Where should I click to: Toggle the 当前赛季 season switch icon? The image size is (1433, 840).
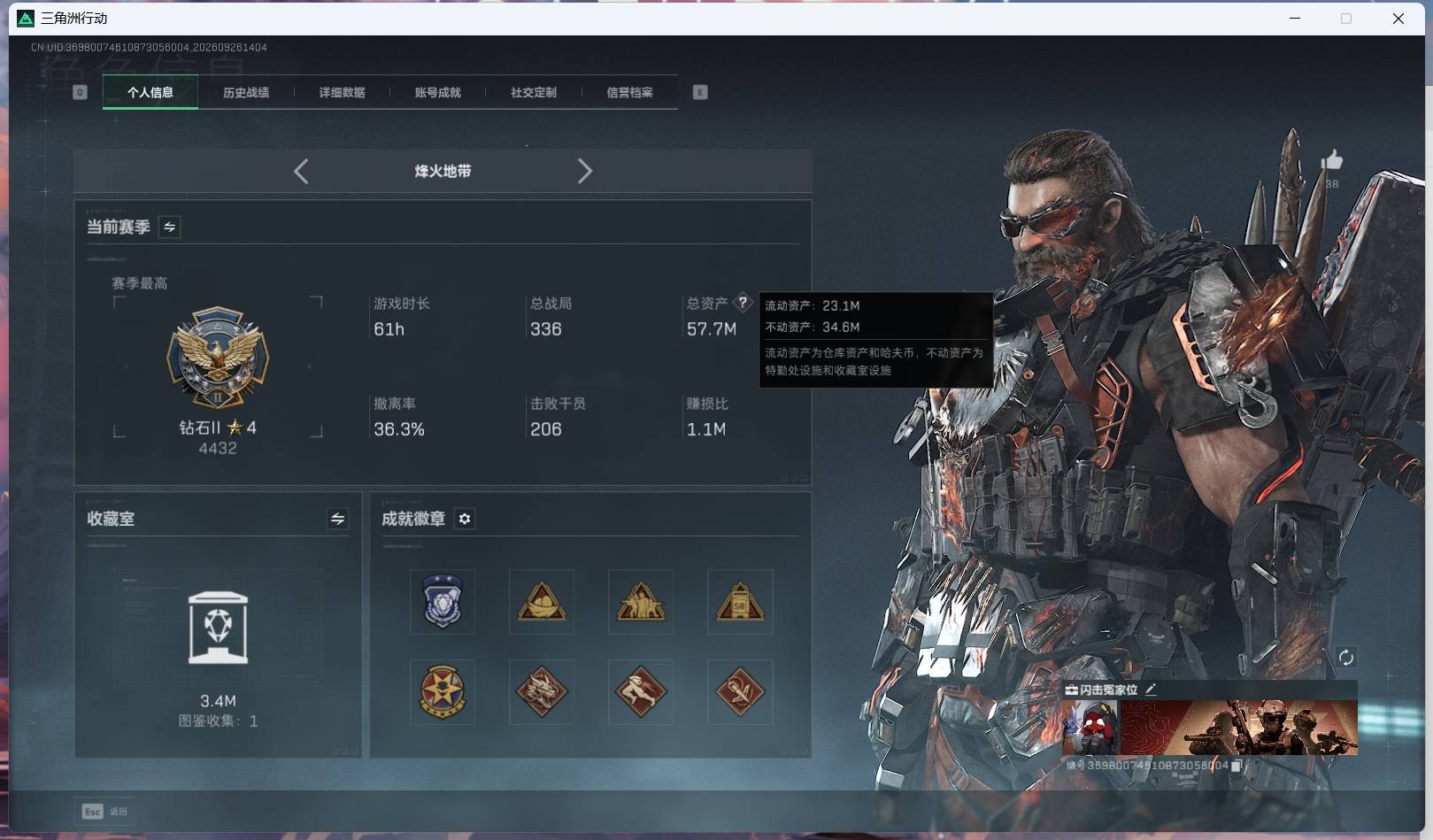(x=169, y=227)
